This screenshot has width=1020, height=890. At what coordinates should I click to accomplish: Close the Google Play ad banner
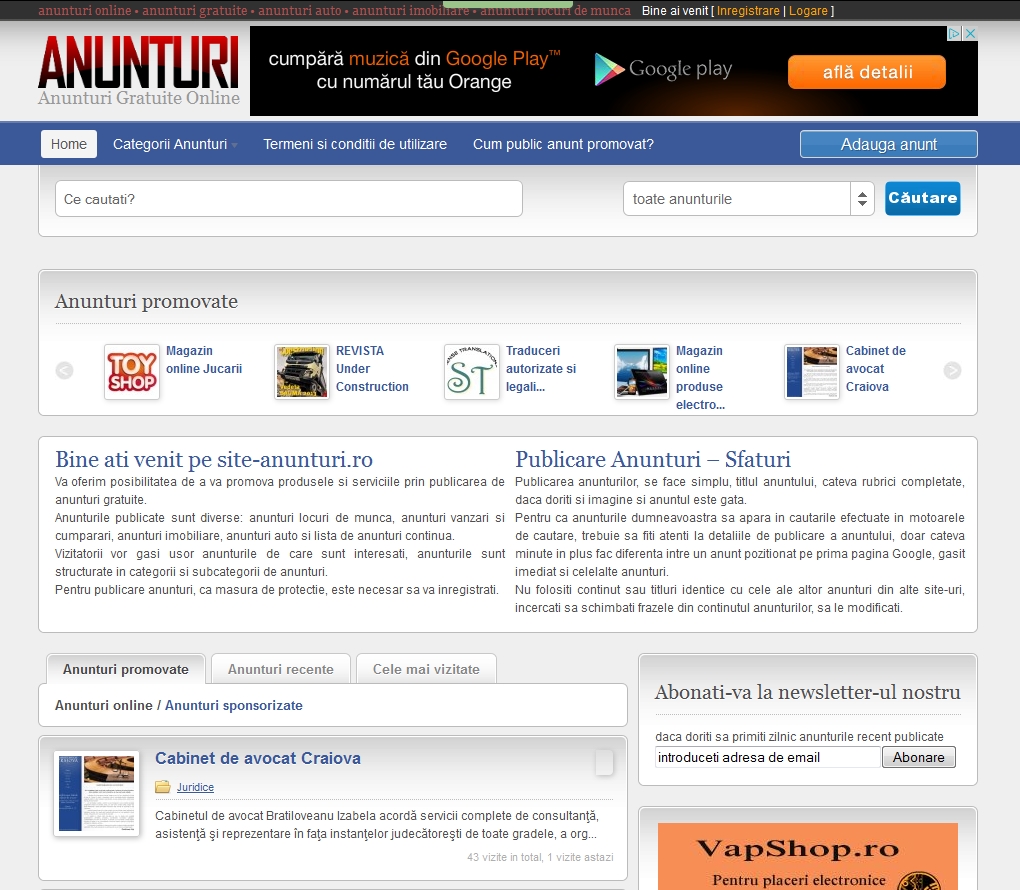click(x=969, y=33)
